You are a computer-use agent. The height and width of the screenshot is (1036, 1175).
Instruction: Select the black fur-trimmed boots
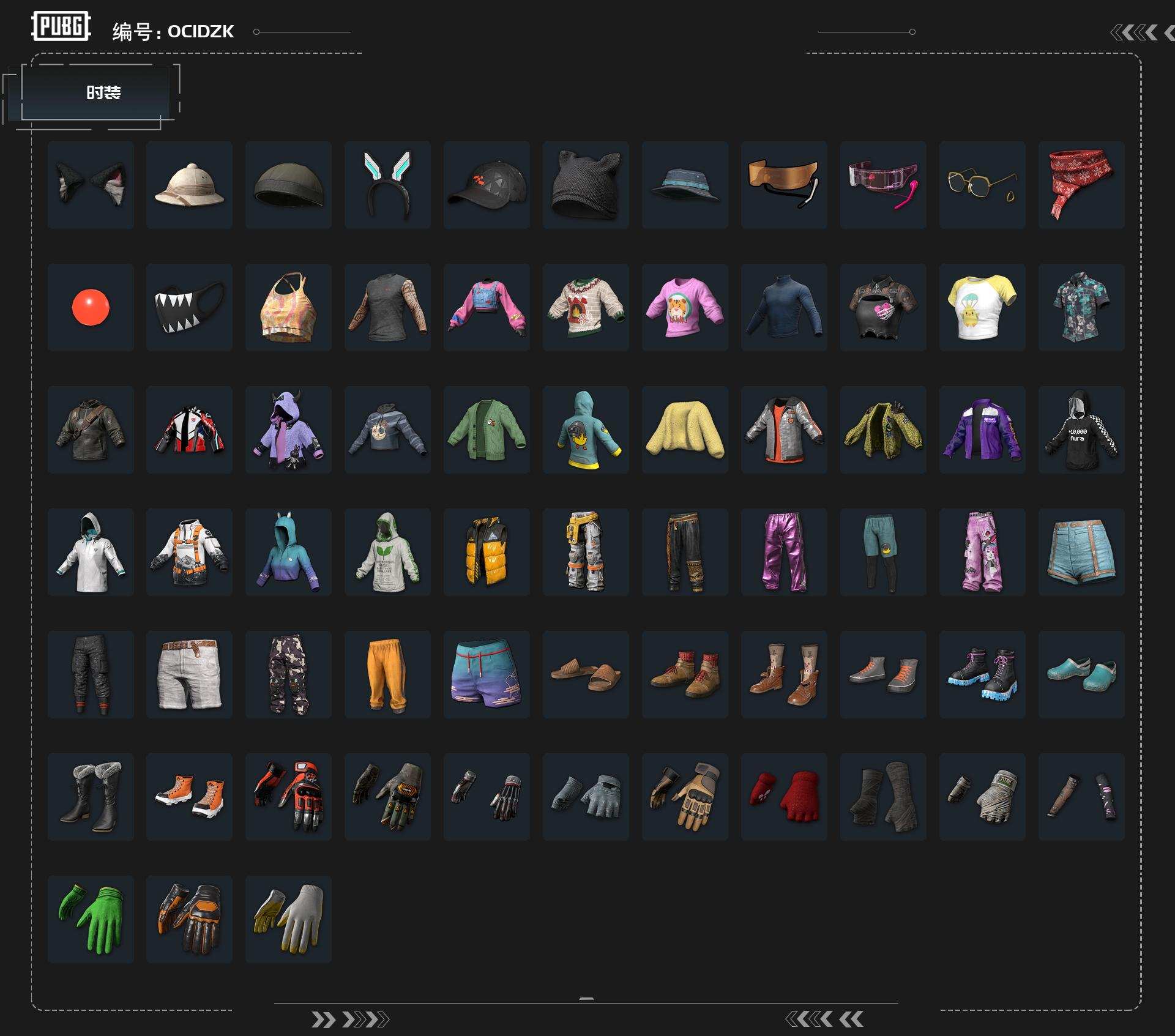coord(91,797)
